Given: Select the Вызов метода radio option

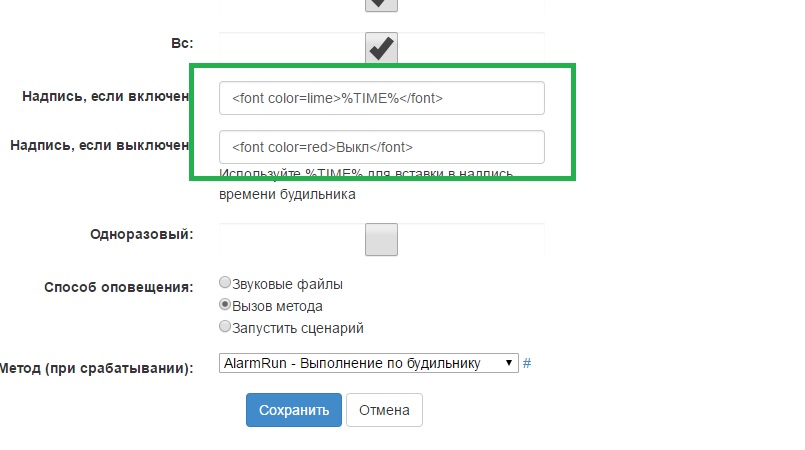Looking at the screenshot, I should click(x=225, y=305).
